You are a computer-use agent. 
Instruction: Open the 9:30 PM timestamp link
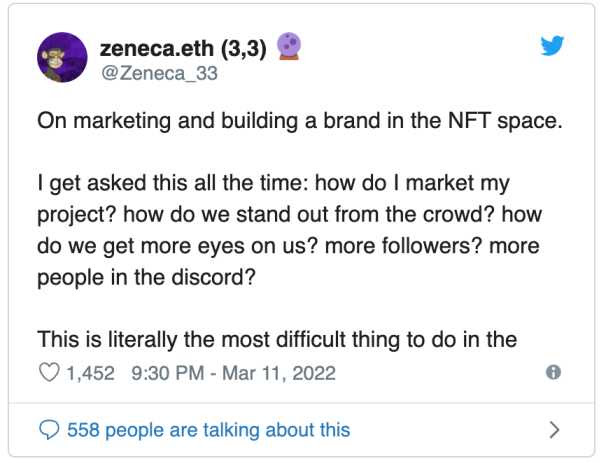tap(168, 373)
